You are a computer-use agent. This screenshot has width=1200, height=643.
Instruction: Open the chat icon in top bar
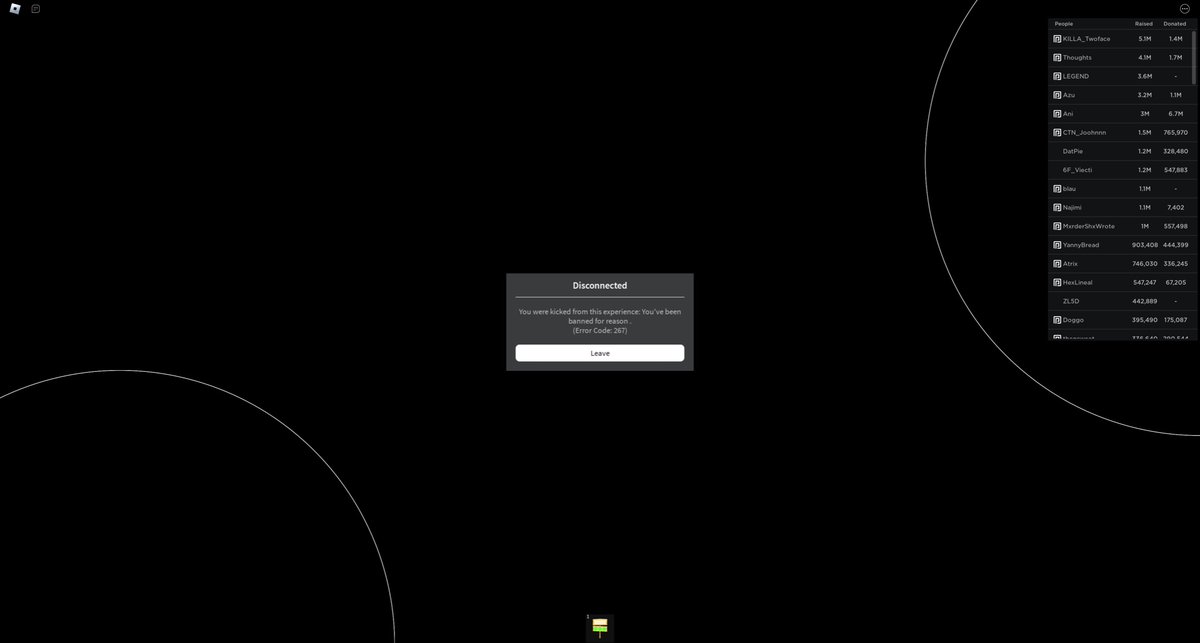point(36,9)
